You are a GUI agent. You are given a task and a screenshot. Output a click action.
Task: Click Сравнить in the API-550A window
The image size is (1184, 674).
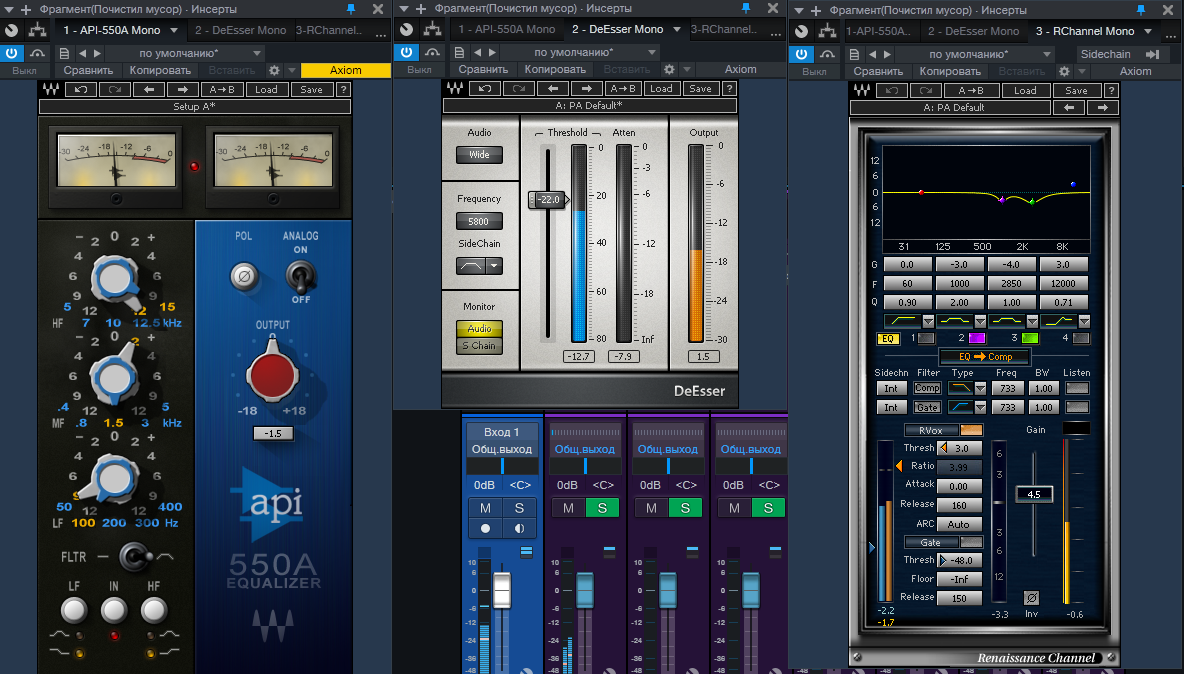[x=88, y=69]
